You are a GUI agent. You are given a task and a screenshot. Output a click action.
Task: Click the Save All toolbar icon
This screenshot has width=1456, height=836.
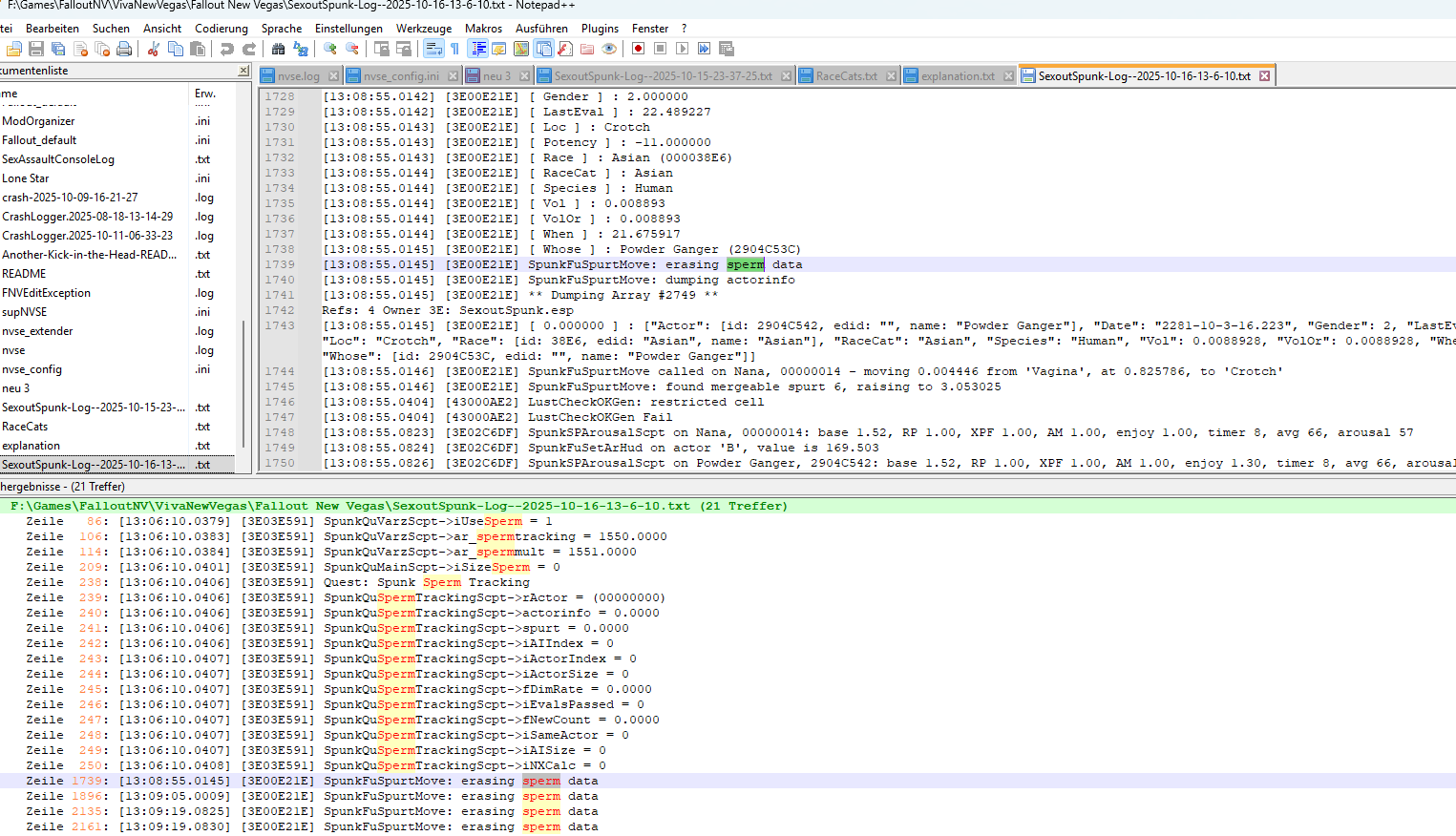click(x=58, y=49)
